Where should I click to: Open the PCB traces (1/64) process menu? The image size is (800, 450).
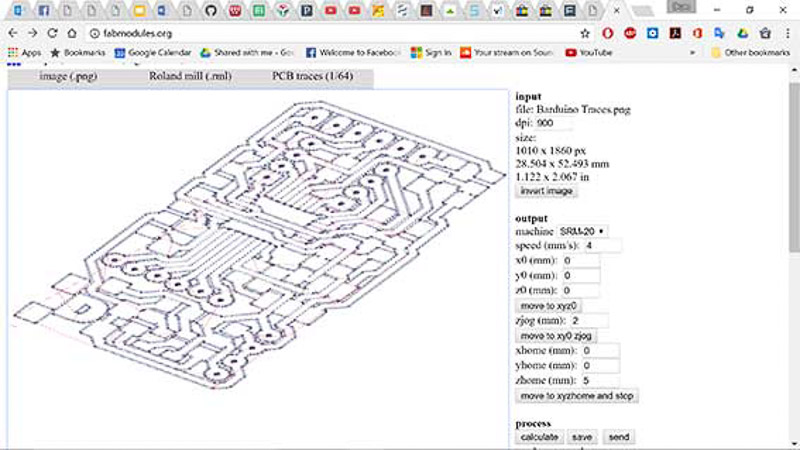pos(312,76)
